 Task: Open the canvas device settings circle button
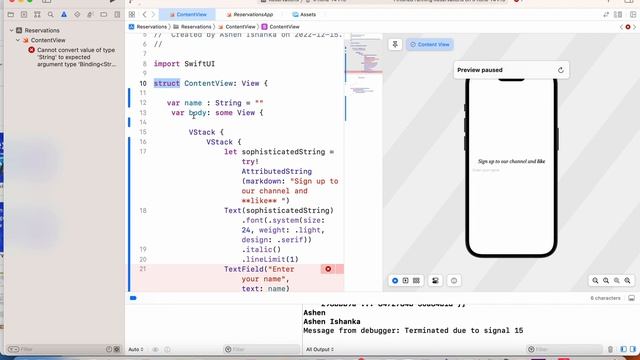[454, 281]
